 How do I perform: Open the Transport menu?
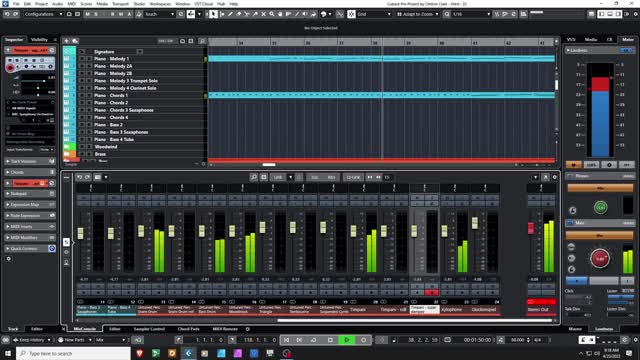(120, 4)
